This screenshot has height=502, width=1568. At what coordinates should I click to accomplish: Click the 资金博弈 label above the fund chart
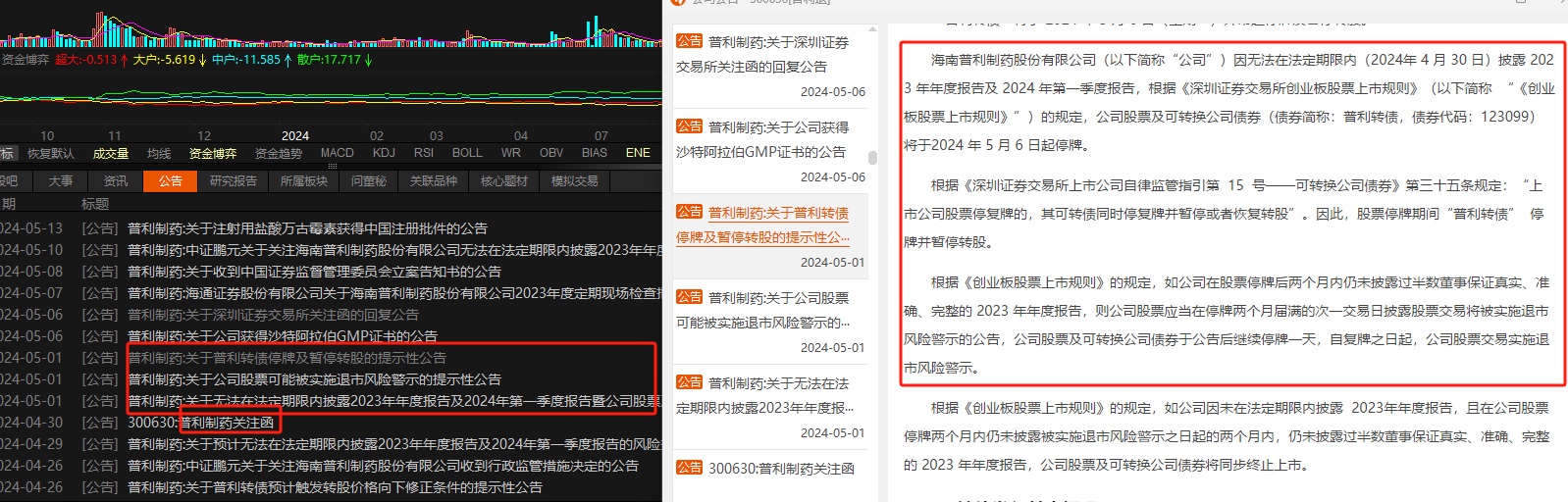(x=26, y=60)
